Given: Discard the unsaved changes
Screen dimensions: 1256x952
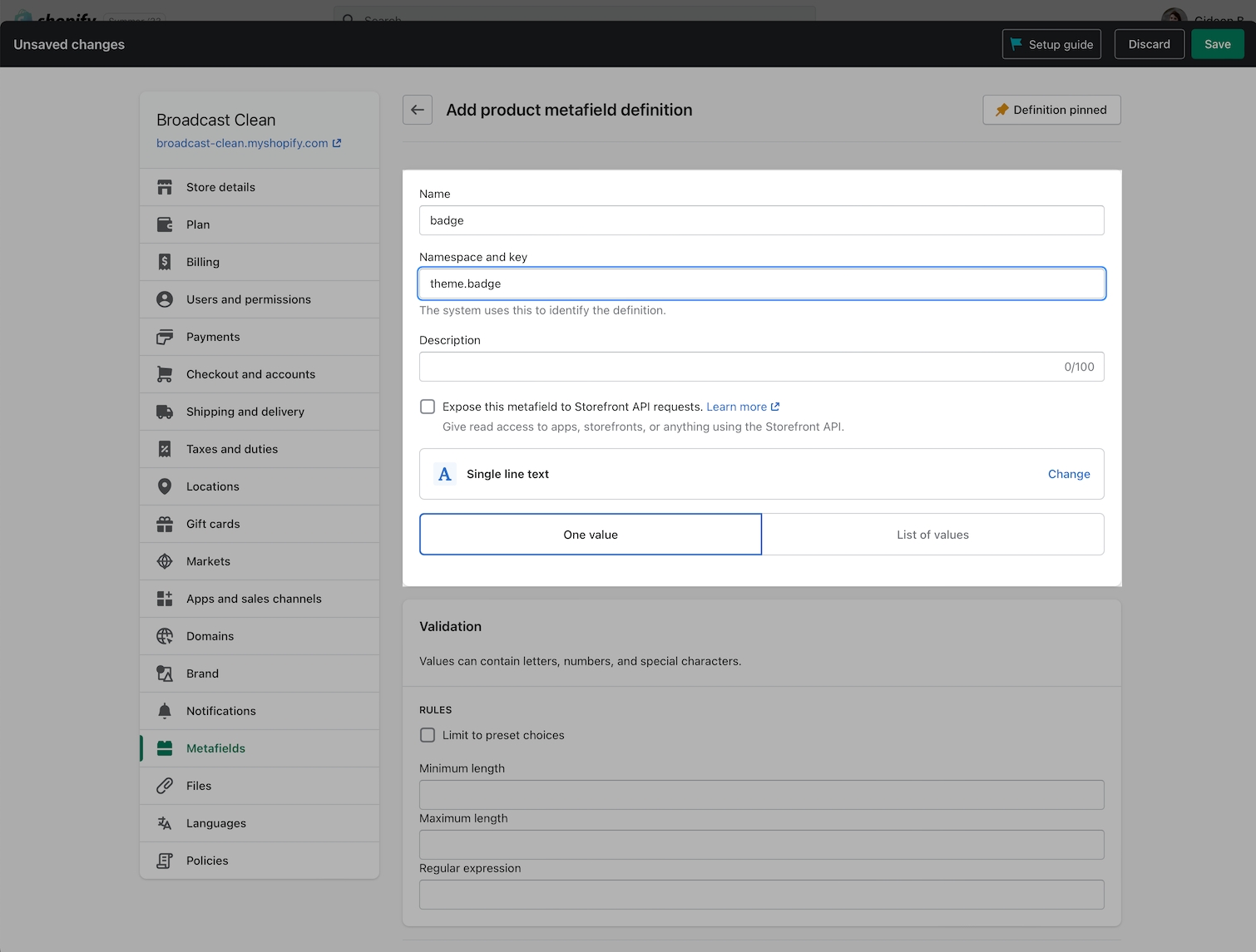Looking at the screenshot, I should [x=1149, y=44].
